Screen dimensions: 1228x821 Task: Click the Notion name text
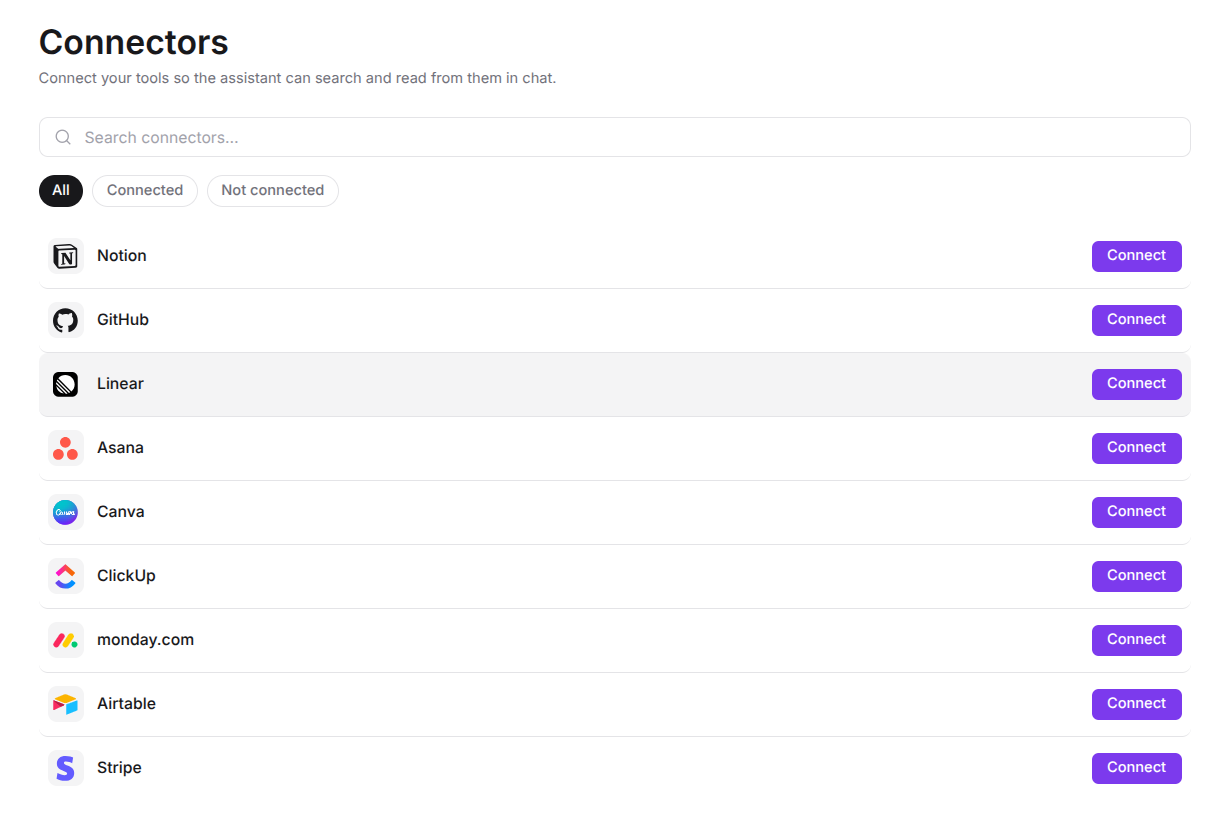[122, 256]
